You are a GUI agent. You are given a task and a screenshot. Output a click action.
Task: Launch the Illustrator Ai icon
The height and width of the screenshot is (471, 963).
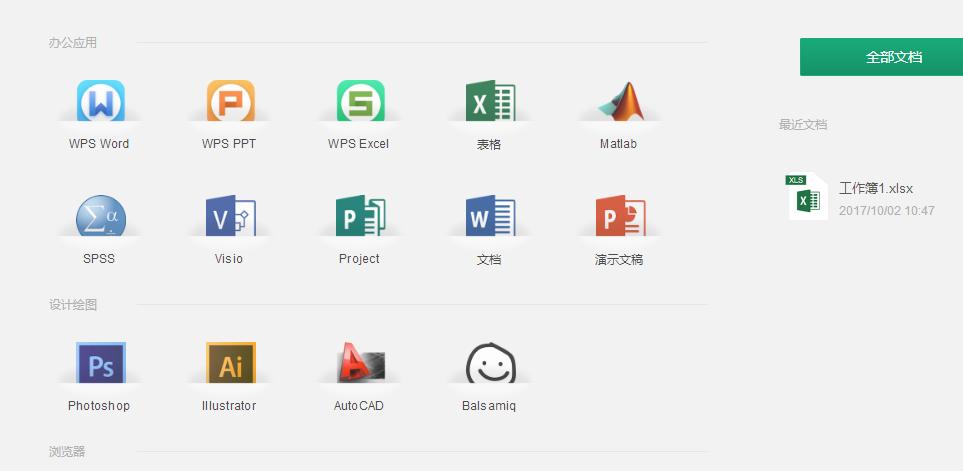click(x=230, y=362)
